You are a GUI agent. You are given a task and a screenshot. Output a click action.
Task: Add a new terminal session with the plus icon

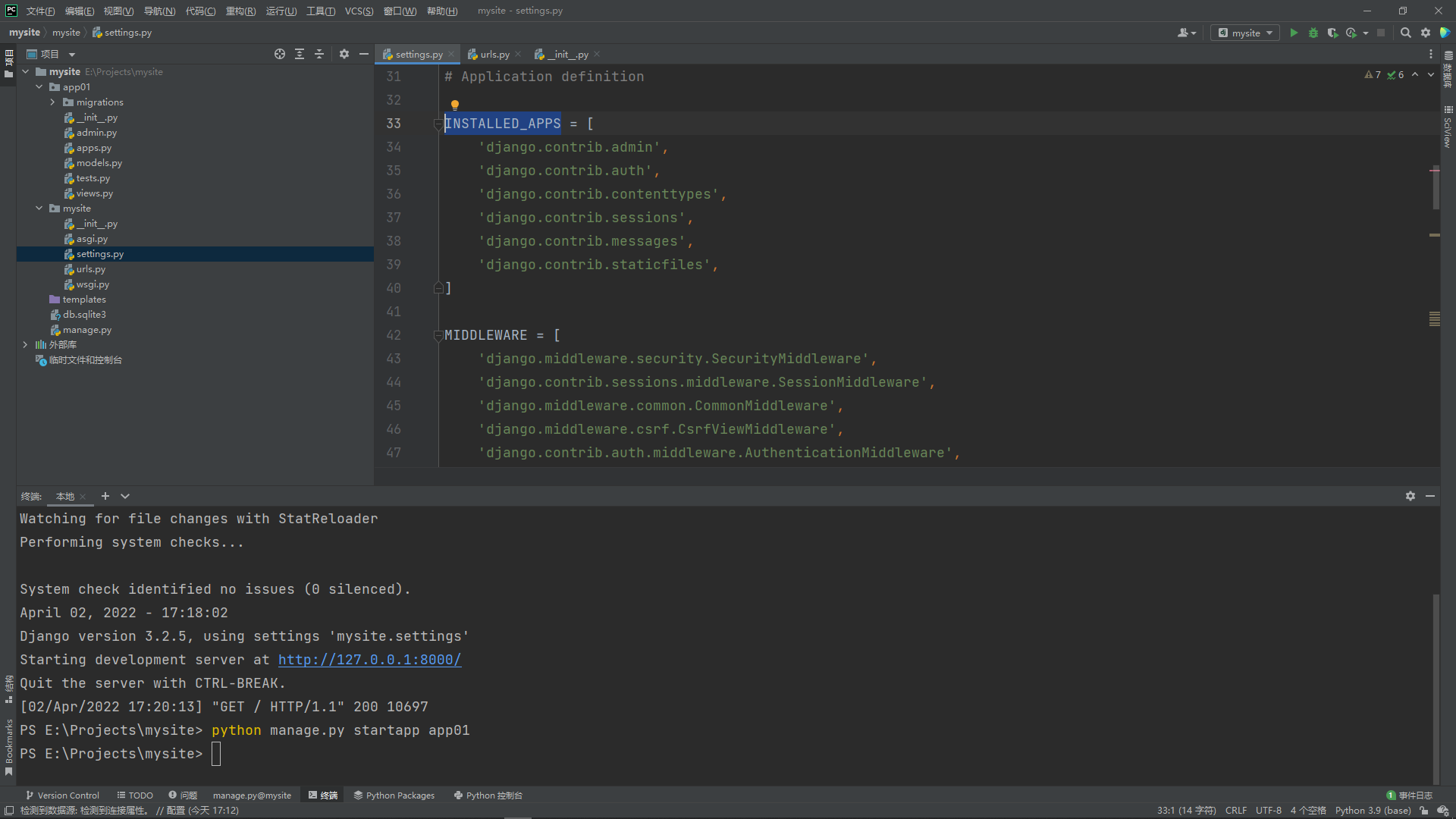click(105, 496)
